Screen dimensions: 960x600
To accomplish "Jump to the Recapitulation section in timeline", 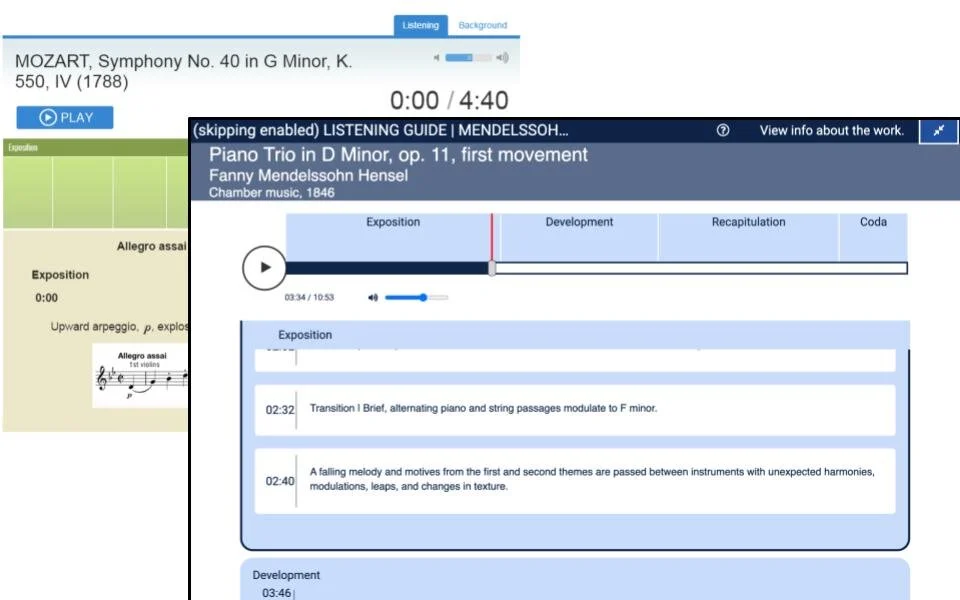I will 748,236.
